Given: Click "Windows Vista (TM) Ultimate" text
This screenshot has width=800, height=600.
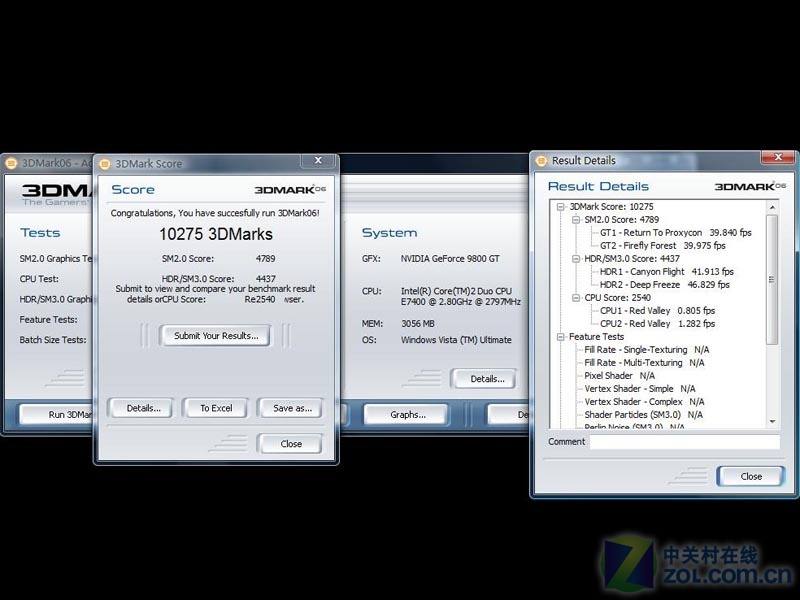Looking at the screenshot, I should click(456, 340).
